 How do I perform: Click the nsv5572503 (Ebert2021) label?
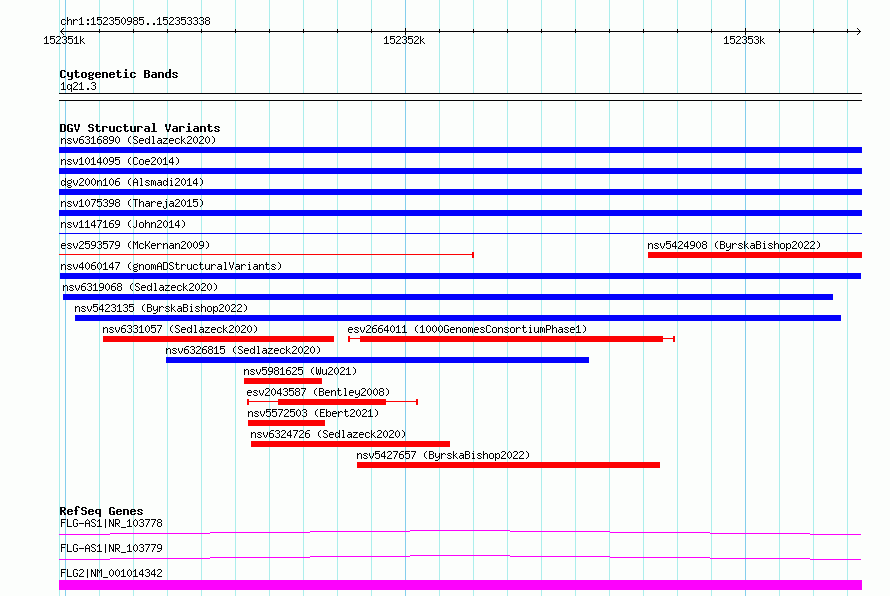tap(313, 413)
